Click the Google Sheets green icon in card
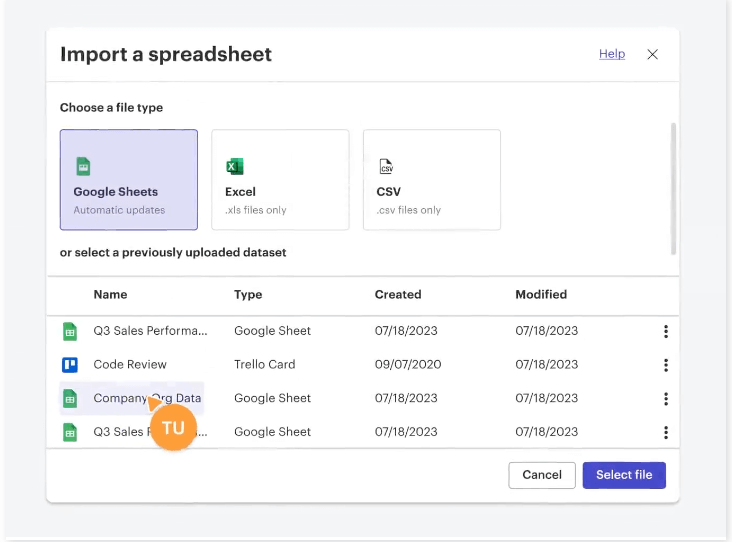This screenshot has width=732, height=542. [x=83, y=166]
